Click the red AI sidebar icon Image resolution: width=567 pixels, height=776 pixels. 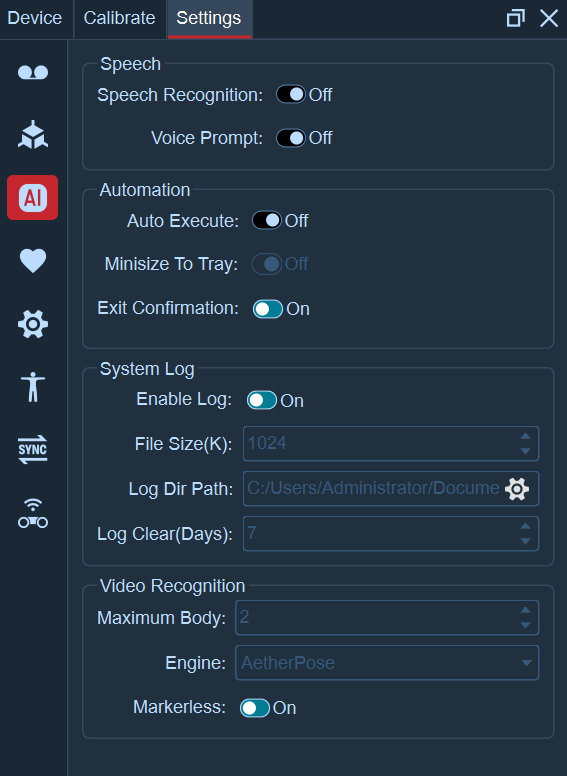(33, 197)
